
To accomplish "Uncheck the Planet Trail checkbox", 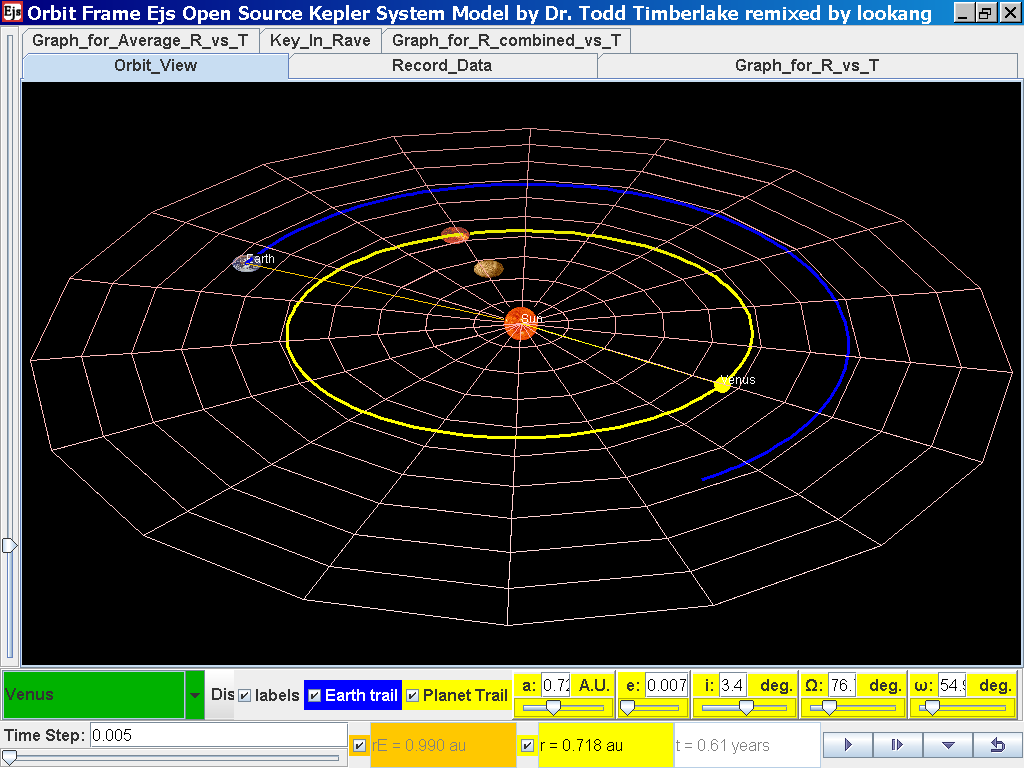I will [x=412, y=695].
